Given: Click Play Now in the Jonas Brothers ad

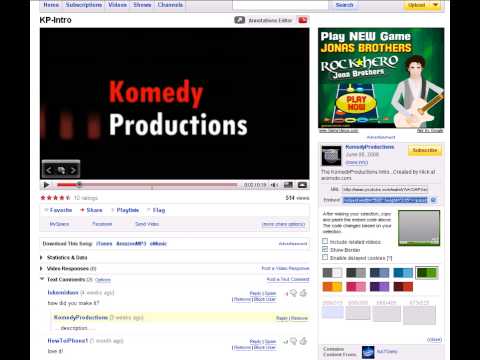Looking at the screenshot, I should [356, 103].
